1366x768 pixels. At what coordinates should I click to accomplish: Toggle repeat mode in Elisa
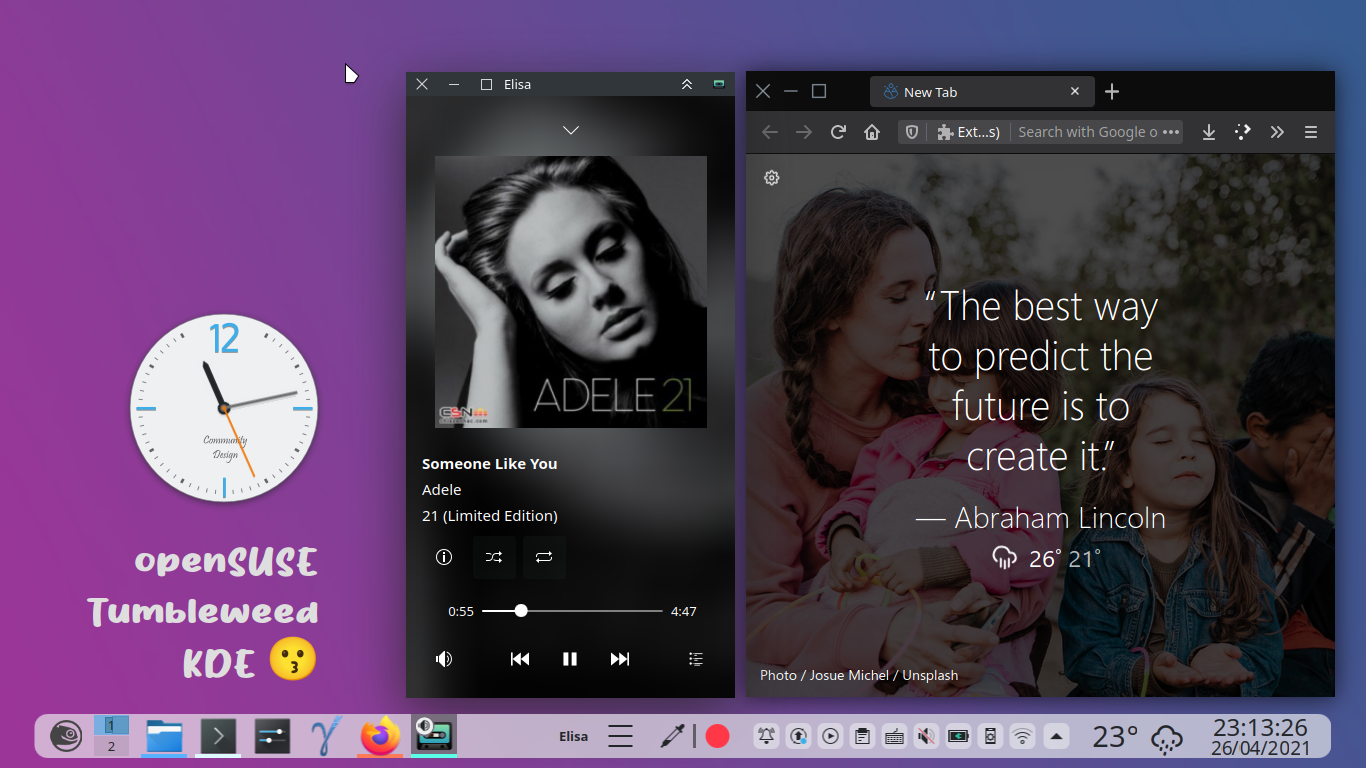click(544, 558)
